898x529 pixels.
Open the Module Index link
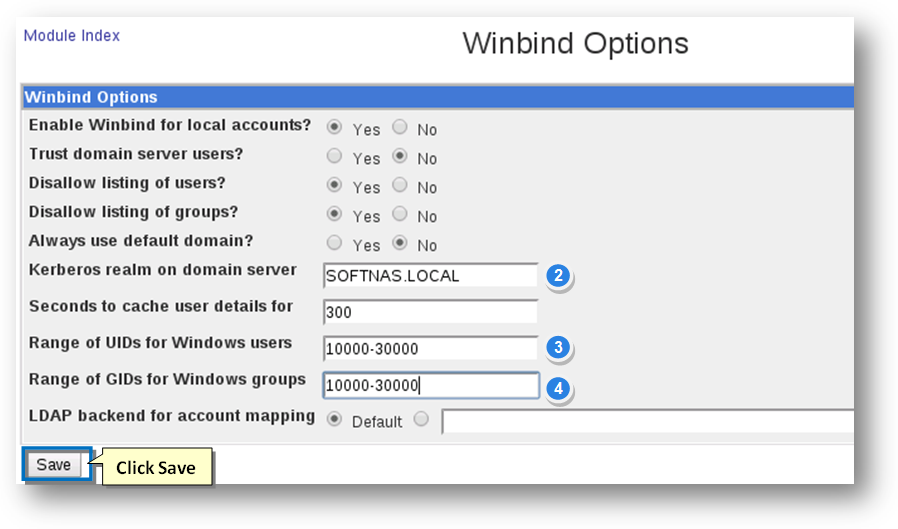point(72,36)
